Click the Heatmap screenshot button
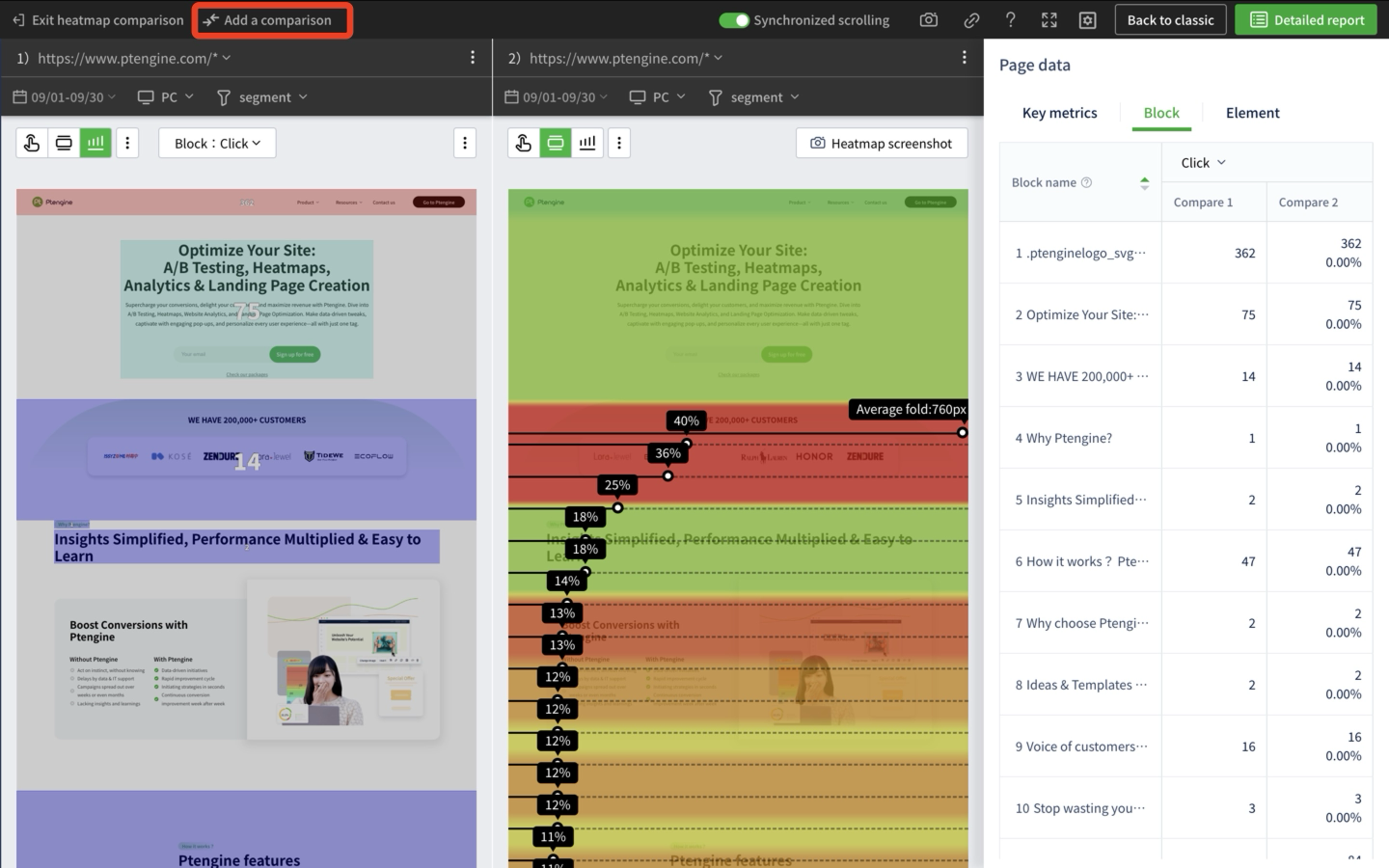Screen dimensions: 1389x868 882,143
